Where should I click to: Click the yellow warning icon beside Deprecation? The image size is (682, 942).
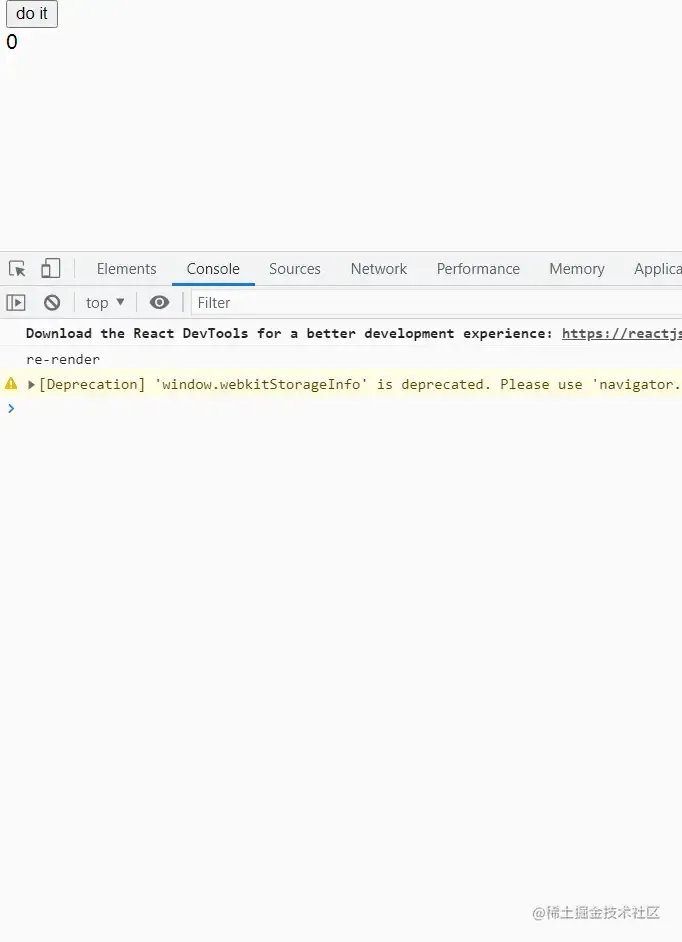[x=11, y=383]
